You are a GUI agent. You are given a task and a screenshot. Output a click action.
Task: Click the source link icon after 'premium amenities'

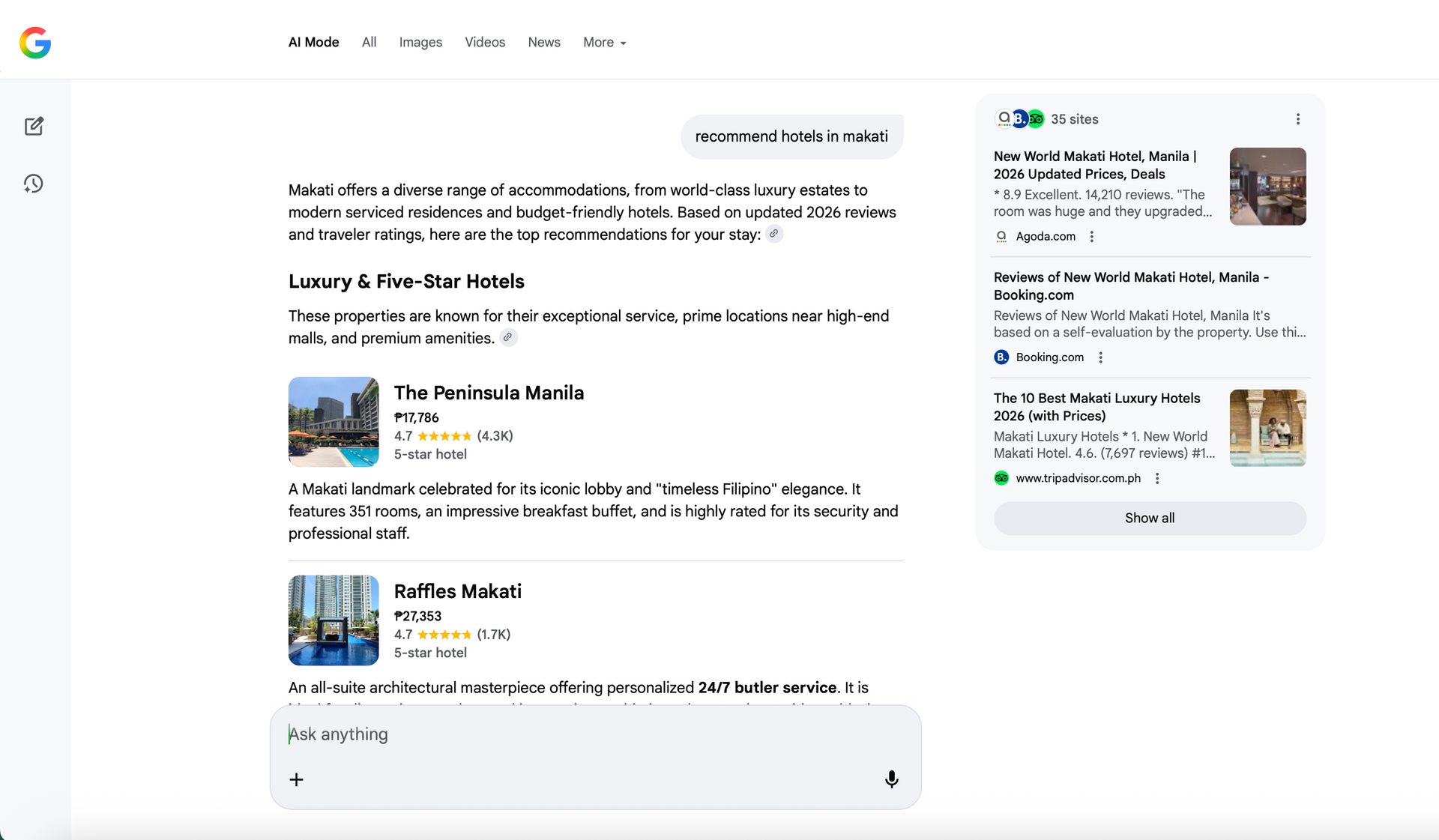click(x=508, y=337)
